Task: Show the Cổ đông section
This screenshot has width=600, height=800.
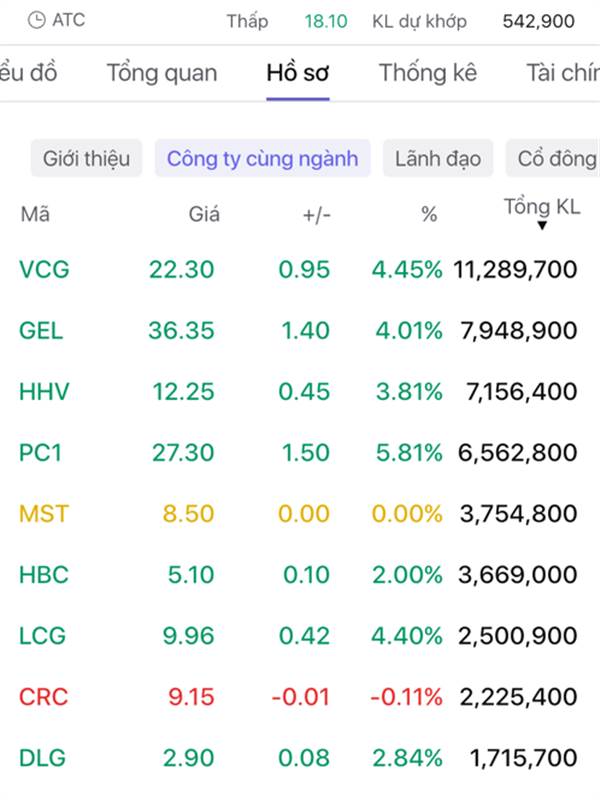Action: [x=557, y=159]
